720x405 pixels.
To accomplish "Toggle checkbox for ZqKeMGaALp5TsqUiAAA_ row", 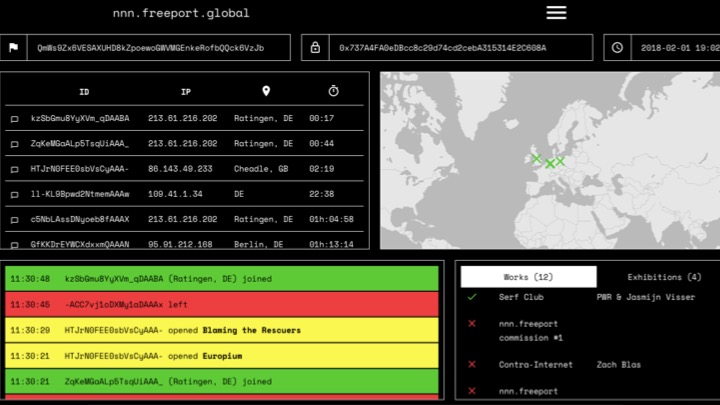I will click(14, 143).
